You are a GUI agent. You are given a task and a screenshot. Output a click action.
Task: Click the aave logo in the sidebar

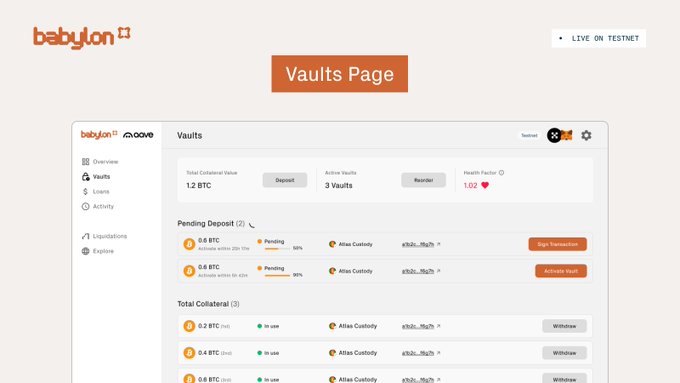coord(138,135)
